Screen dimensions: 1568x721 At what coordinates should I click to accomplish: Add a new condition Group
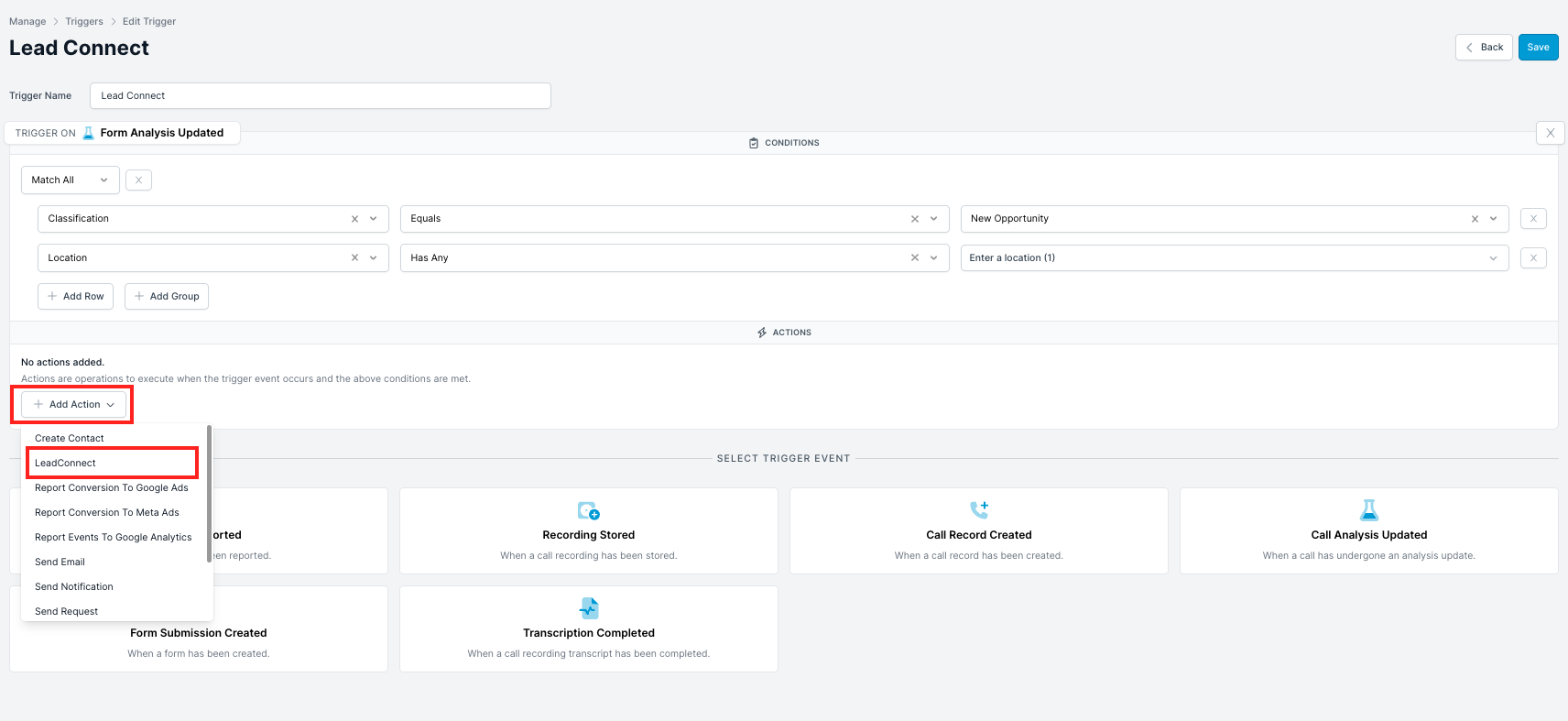[167, 297]
